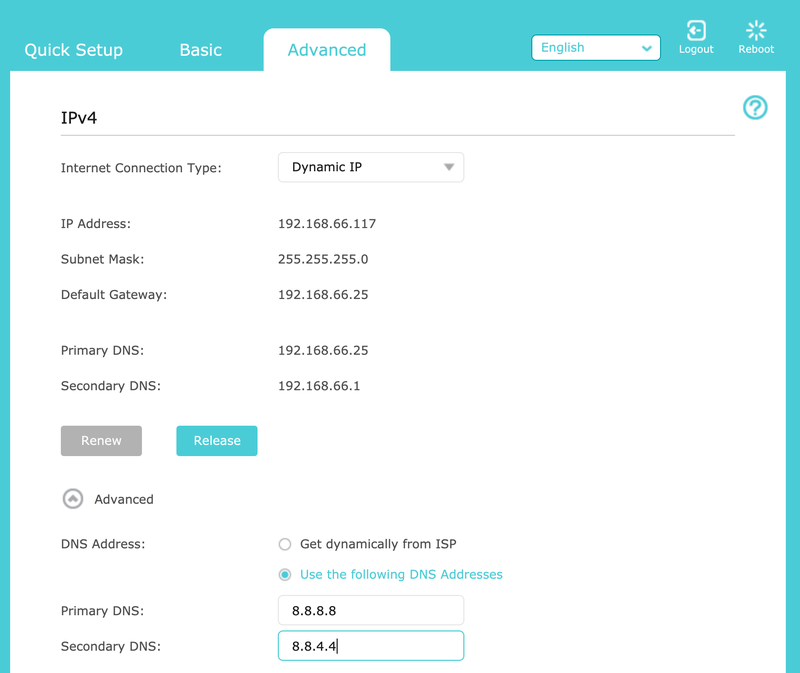Click the Release button
Image resolution: width=800 pixels, height=673 pixels.
point(217,441)
